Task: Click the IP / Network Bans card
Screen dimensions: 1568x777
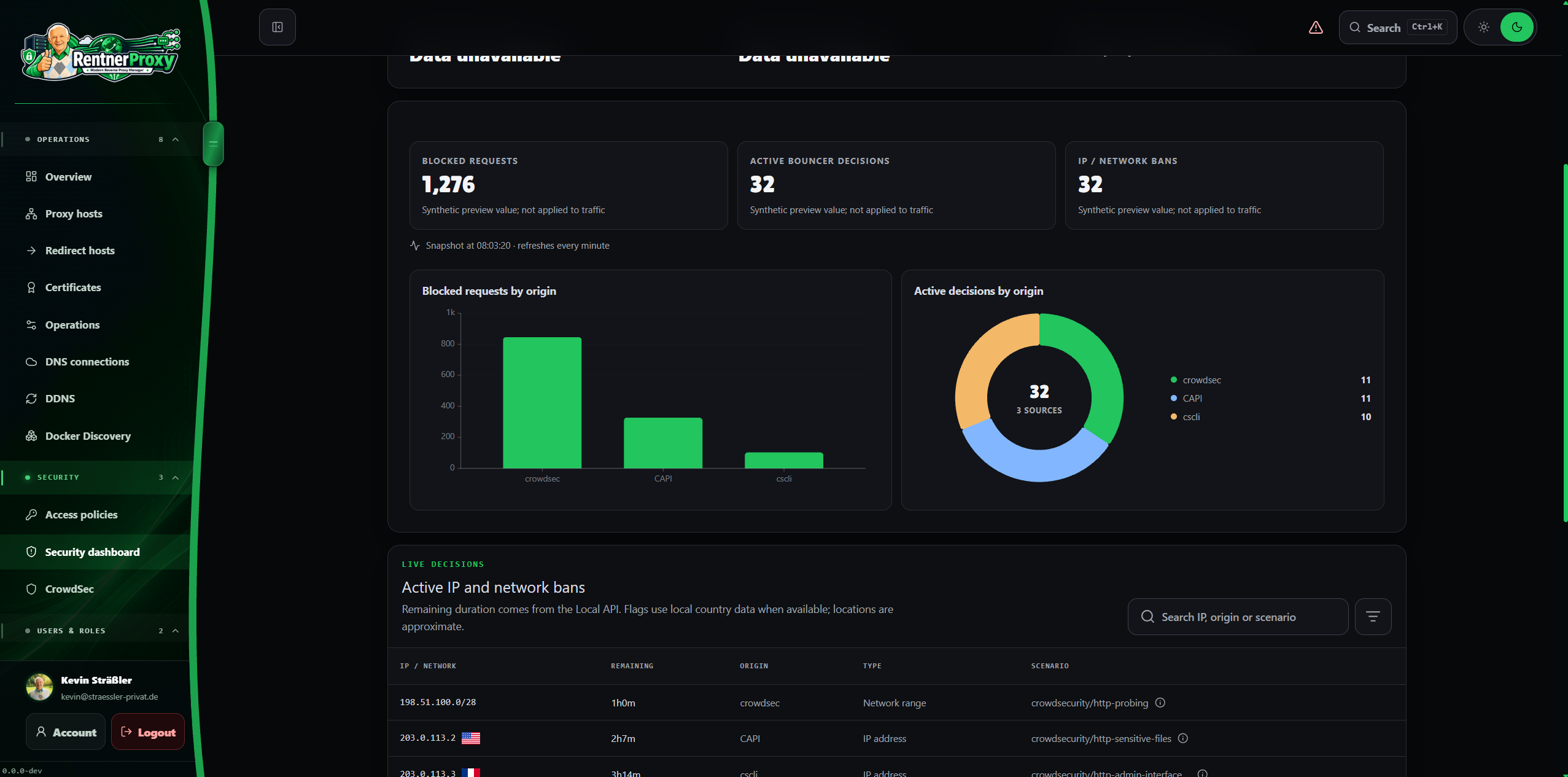Action: tap(1224, 185)
